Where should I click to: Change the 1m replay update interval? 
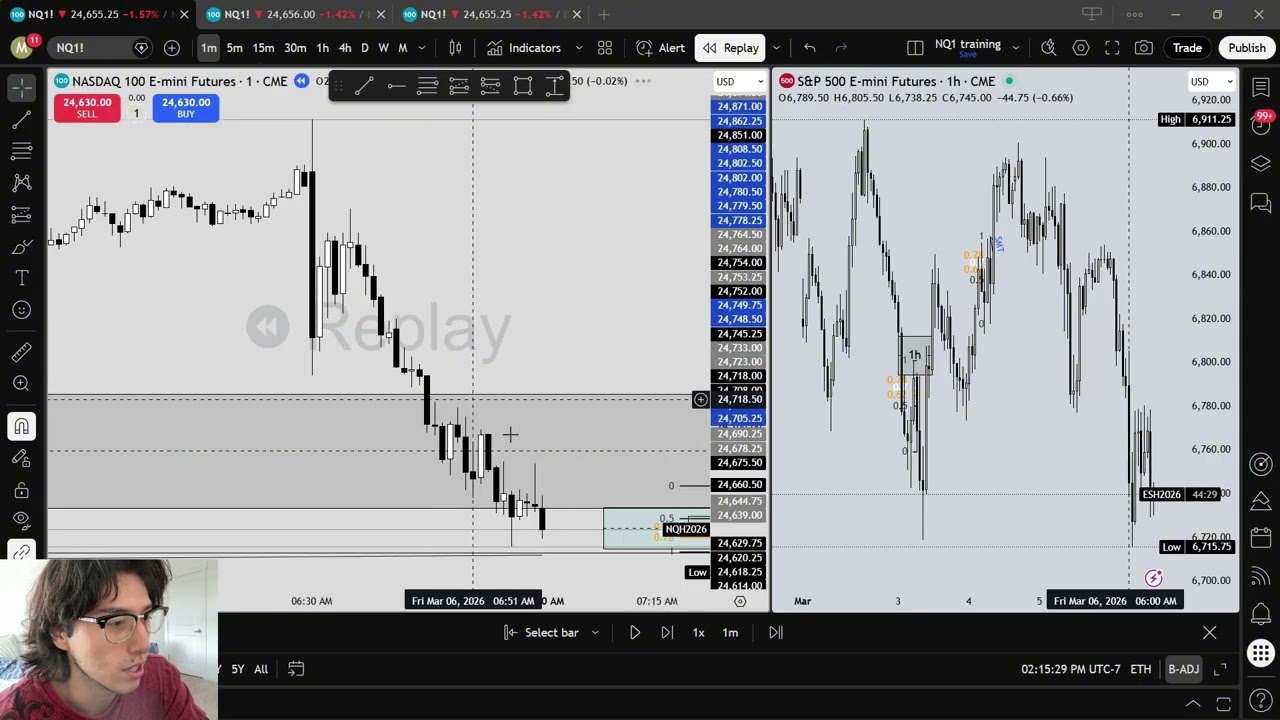coord(730,632)
